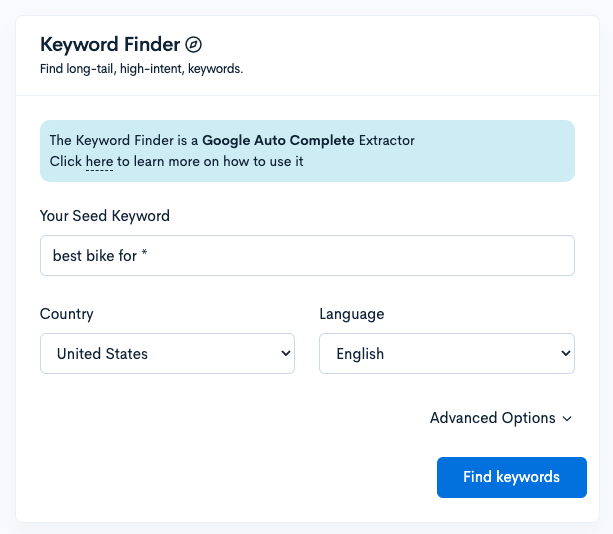Click the "United States" value in Country
The height and width of the screenshot is (534, 613).
[102, 354]
